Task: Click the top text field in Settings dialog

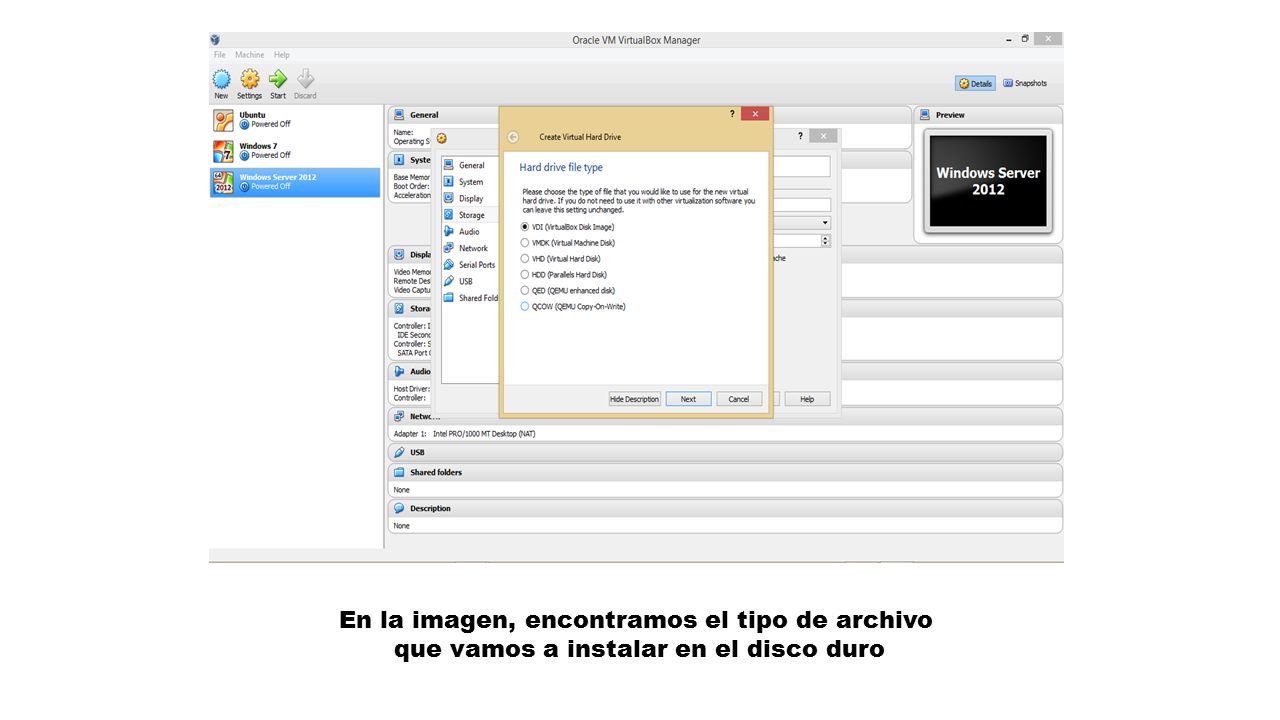Action: click(x=800, y=166)
